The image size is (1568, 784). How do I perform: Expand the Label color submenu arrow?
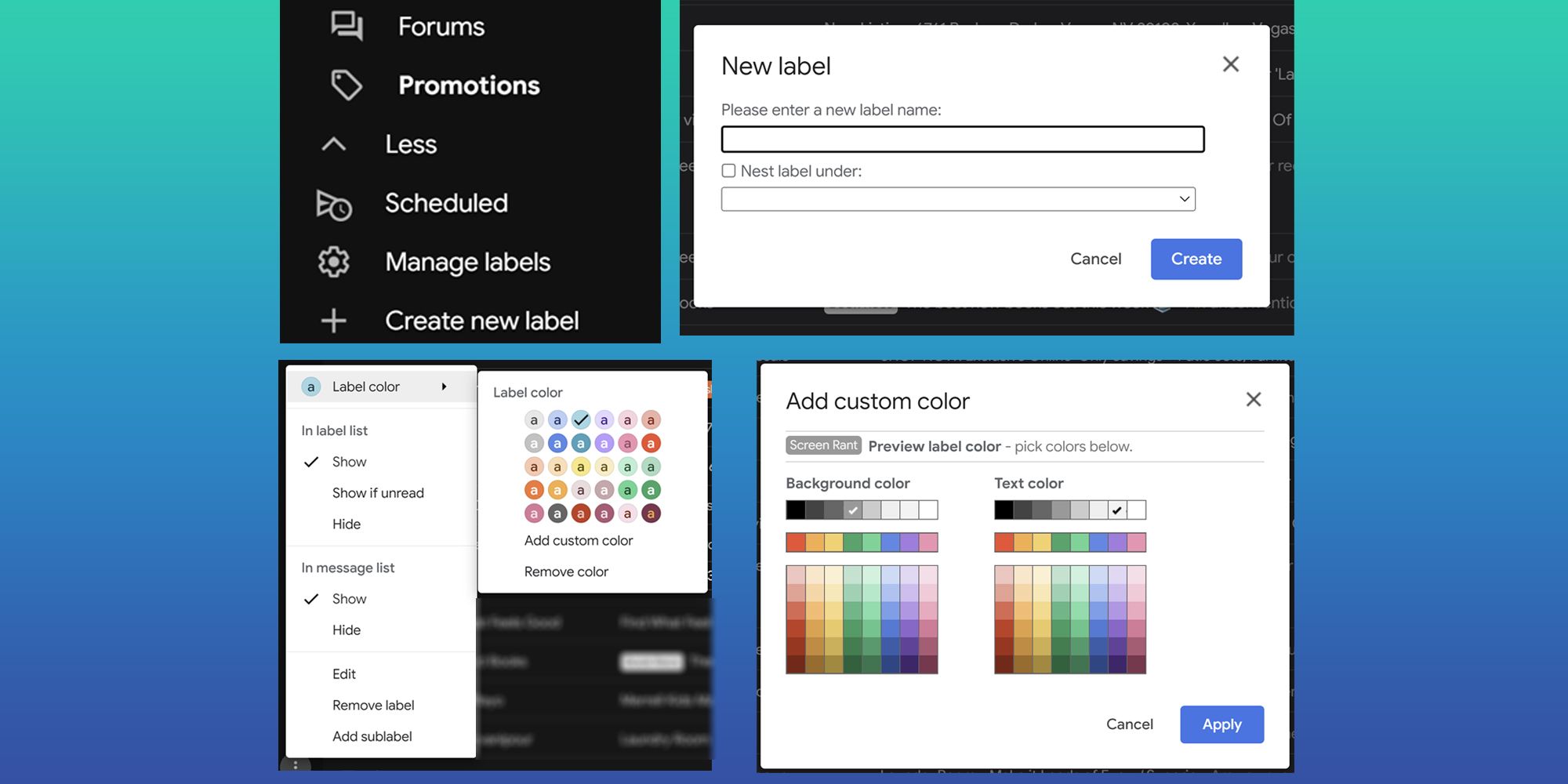444,386
